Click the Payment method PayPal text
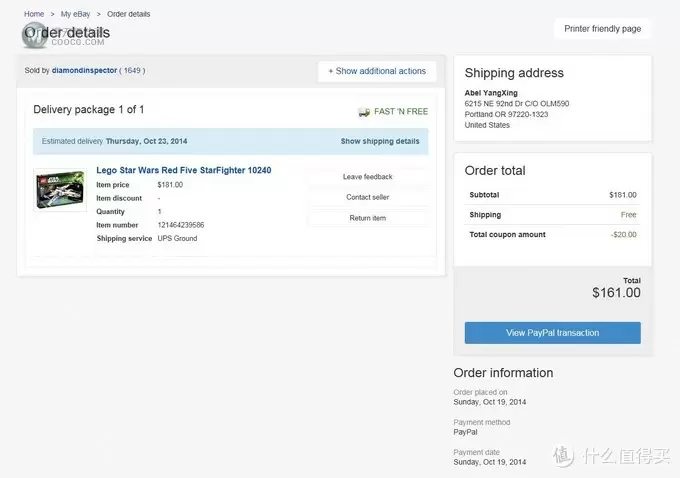 click(x=465, y=432)
